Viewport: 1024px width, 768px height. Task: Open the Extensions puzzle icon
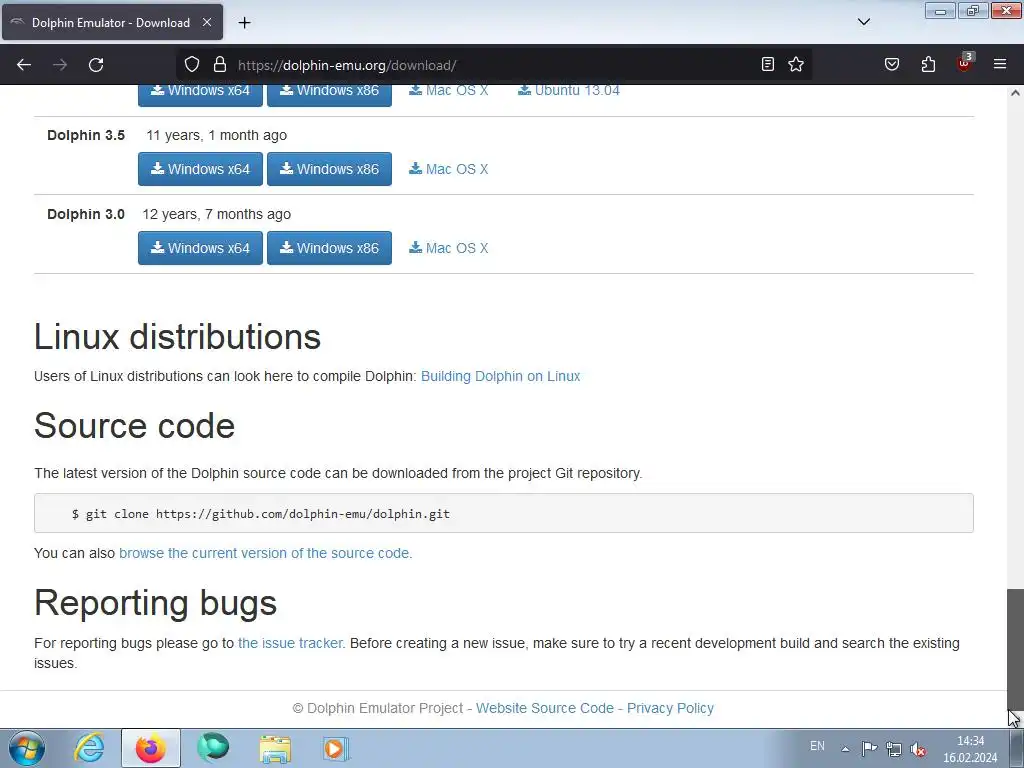click(x=928, y=64)
